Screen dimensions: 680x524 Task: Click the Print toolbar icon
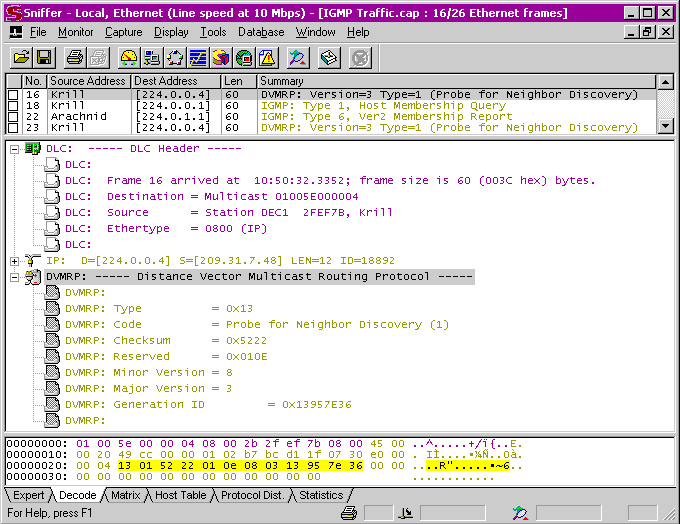pos(76,57)
